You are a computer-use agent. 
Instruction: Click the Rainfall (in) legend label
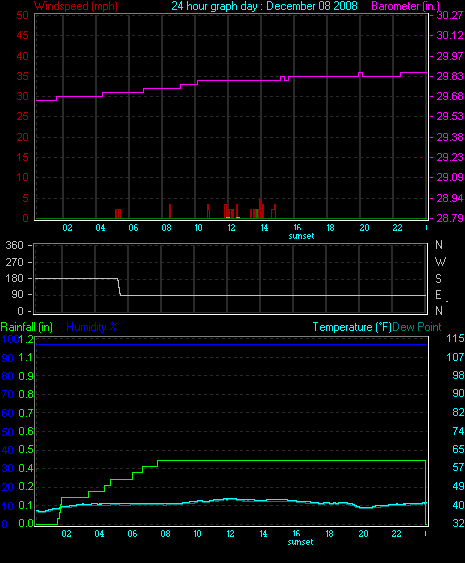point(27,327)
